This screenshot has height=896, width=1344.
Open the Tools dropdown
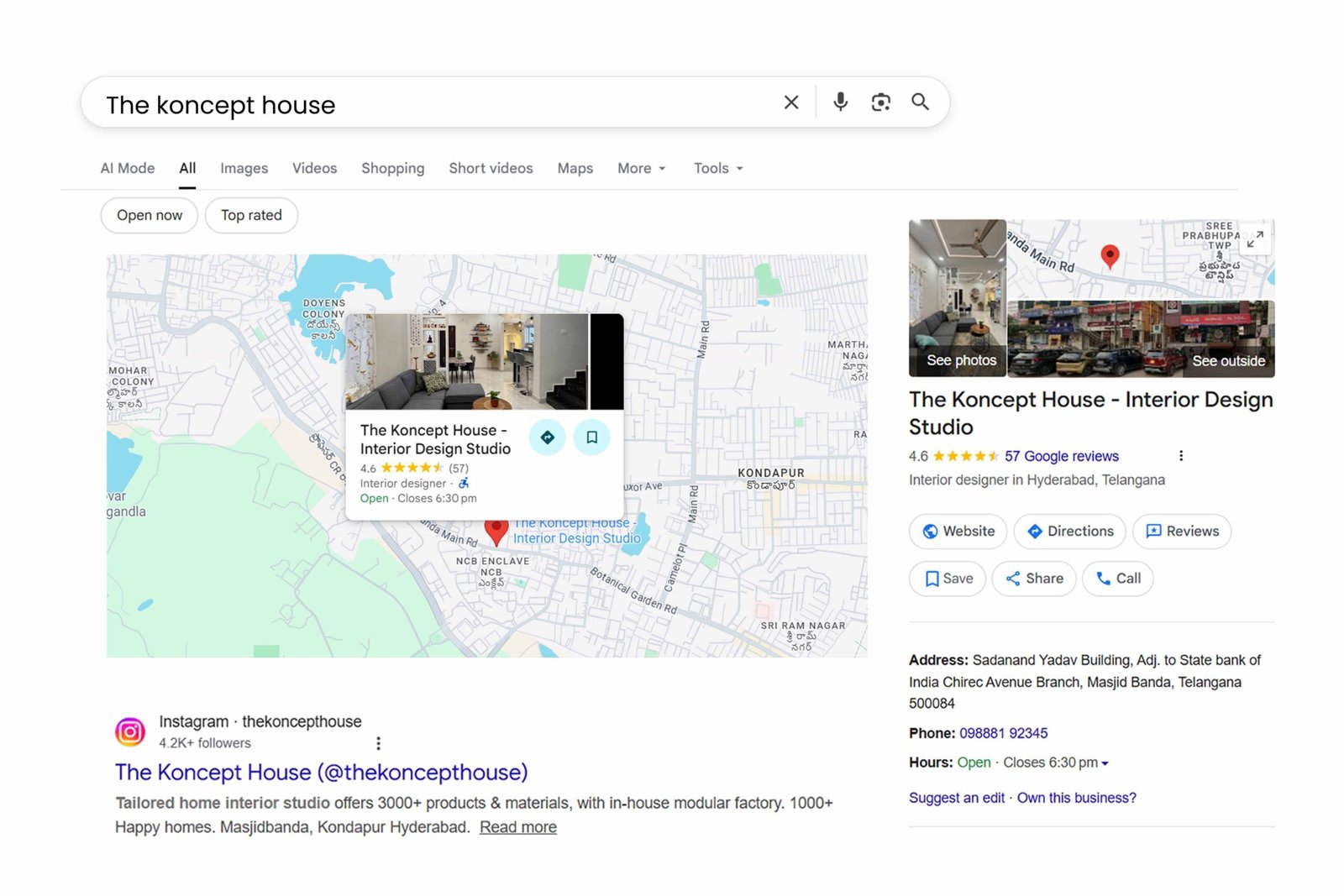click(x=716, y=168)
